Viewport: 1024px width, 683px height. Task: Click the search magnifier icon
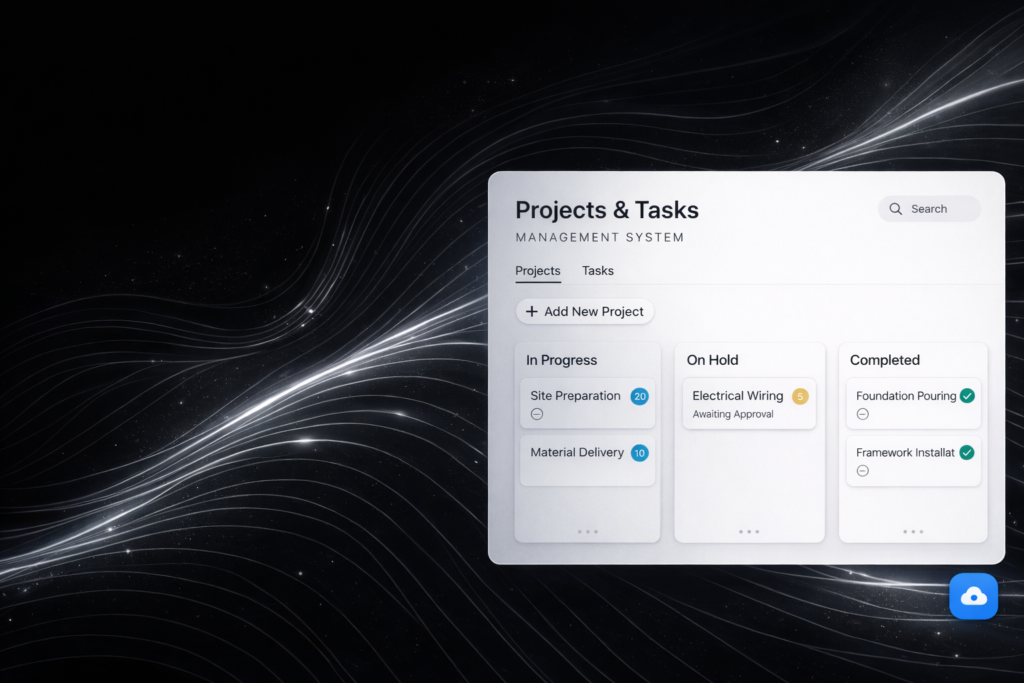[x=895, y=209]
